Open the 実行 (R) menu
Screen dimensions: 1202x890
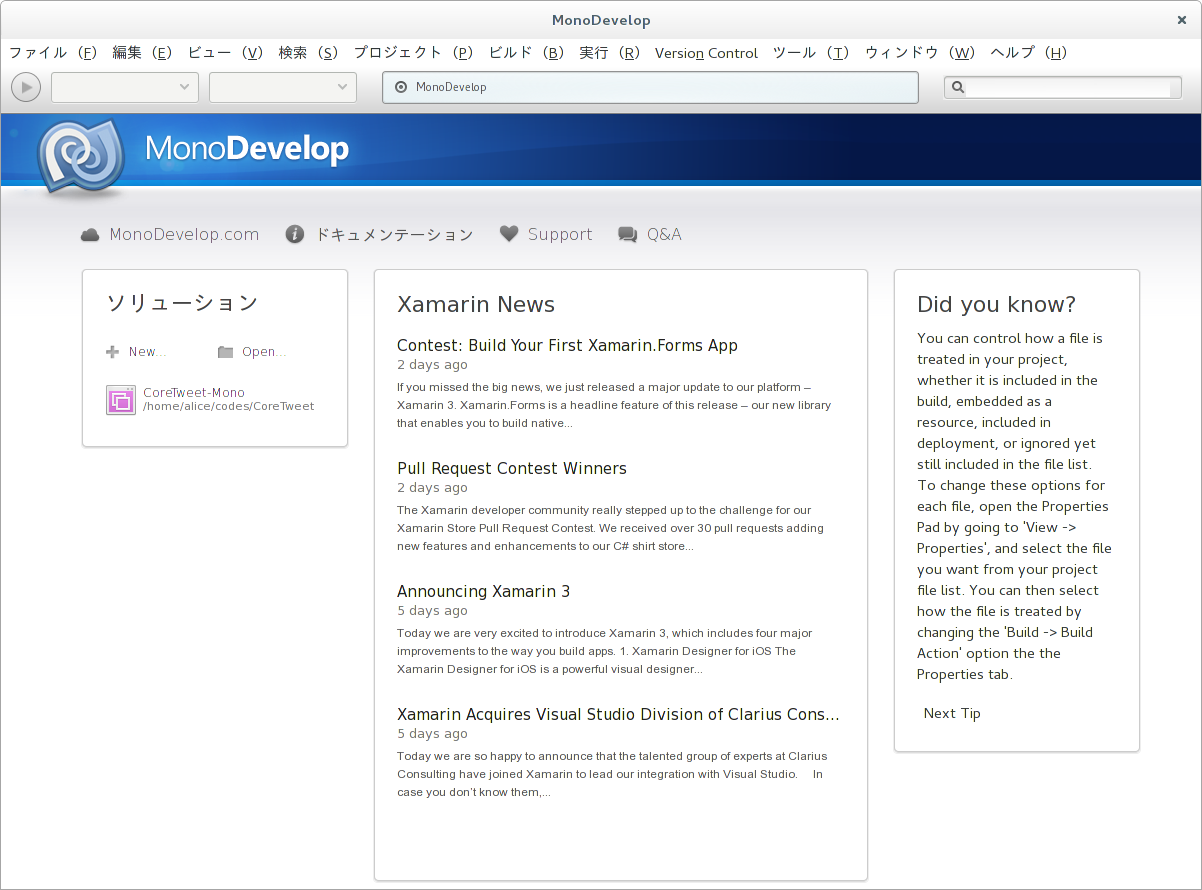[x=610, y=53]
